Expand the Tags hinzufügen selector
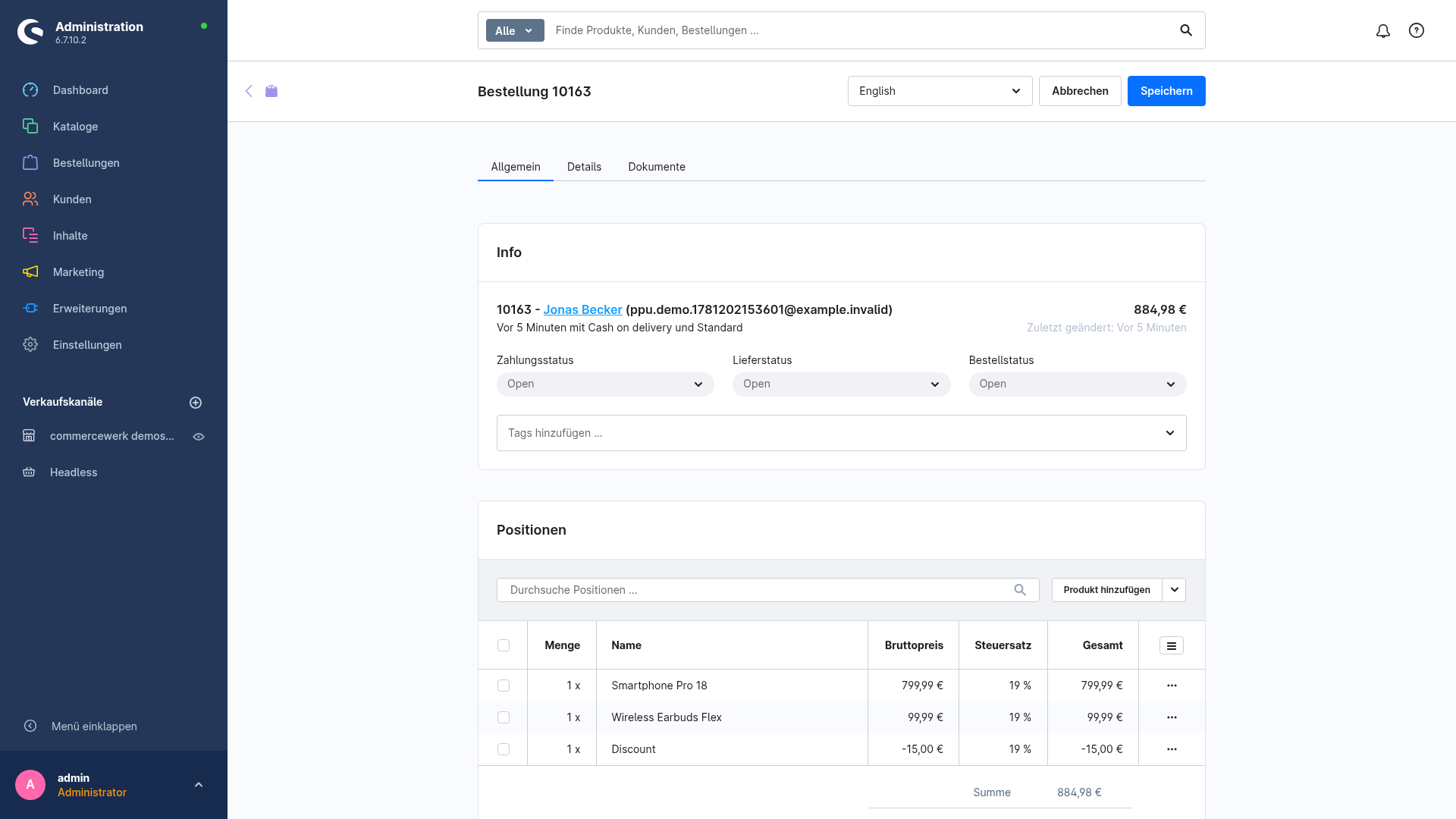This screenshot has width=1456, height=819. 841,433
